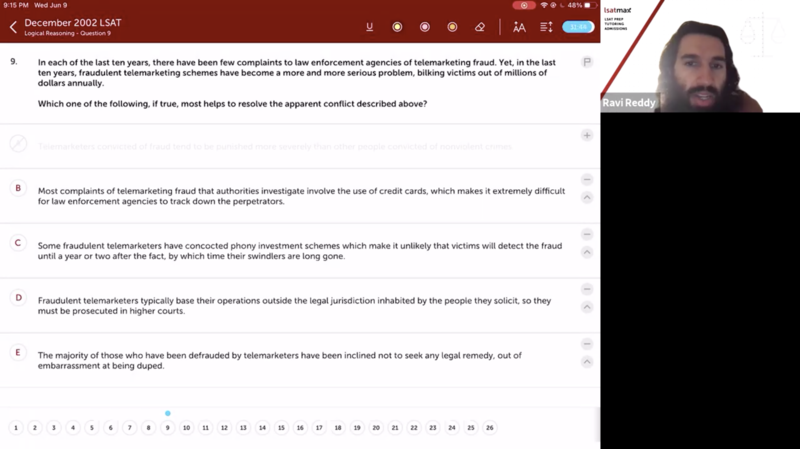Open the text size settings
The height and width of the screenshot is (449, 800).
click(x=519, y=27)
